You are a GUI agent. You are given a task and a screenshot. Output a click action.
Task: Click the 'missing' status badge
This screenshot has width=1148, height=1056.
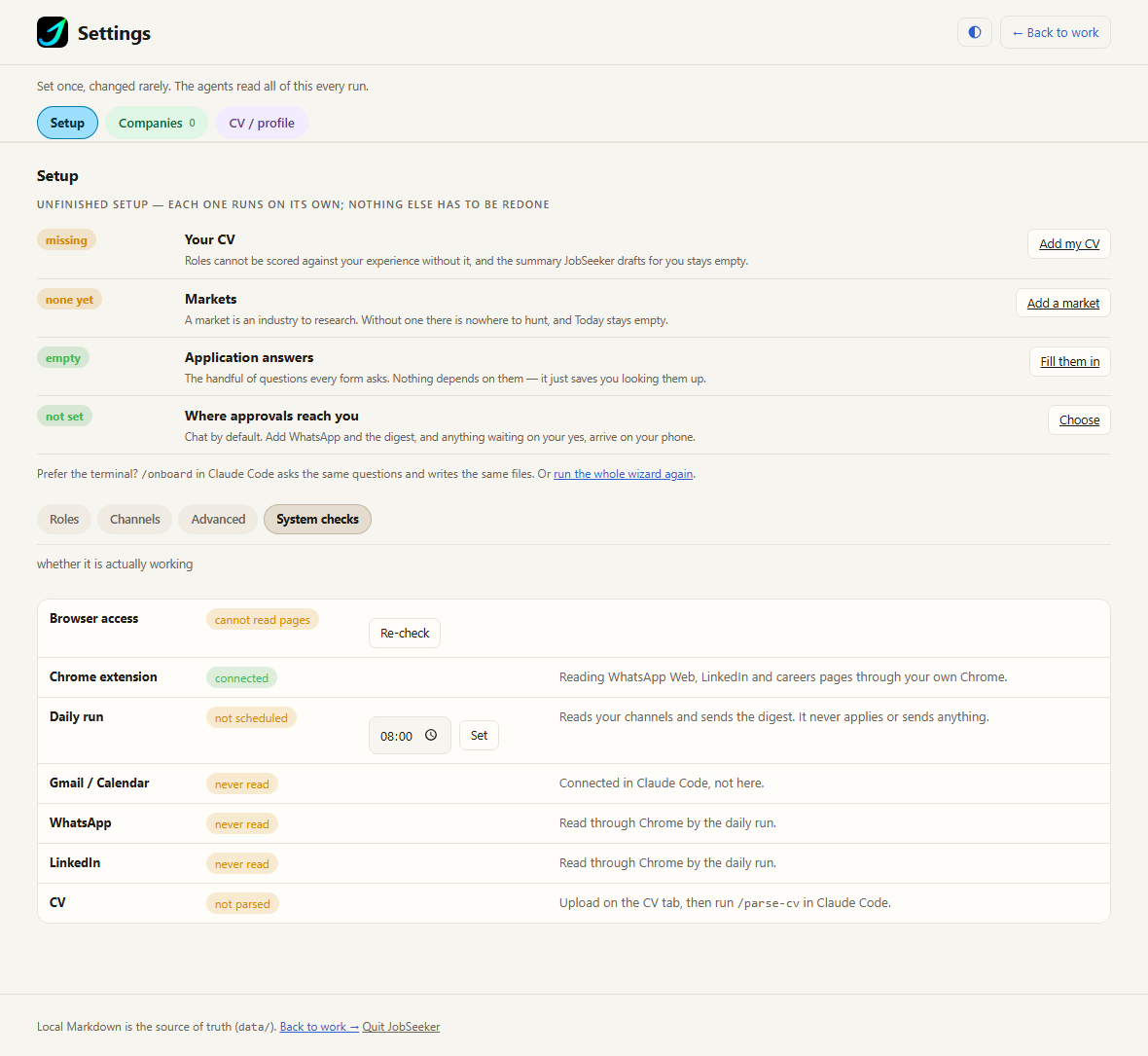(x=66, y=240)
